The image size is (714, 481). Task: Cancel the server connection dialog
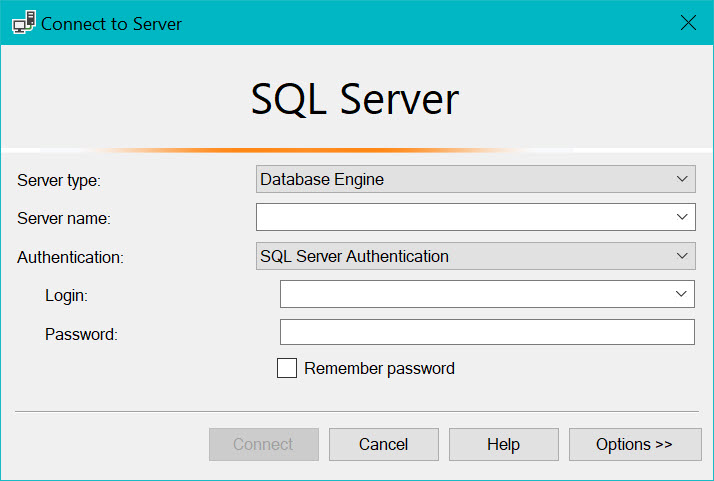tap(384, 444)
